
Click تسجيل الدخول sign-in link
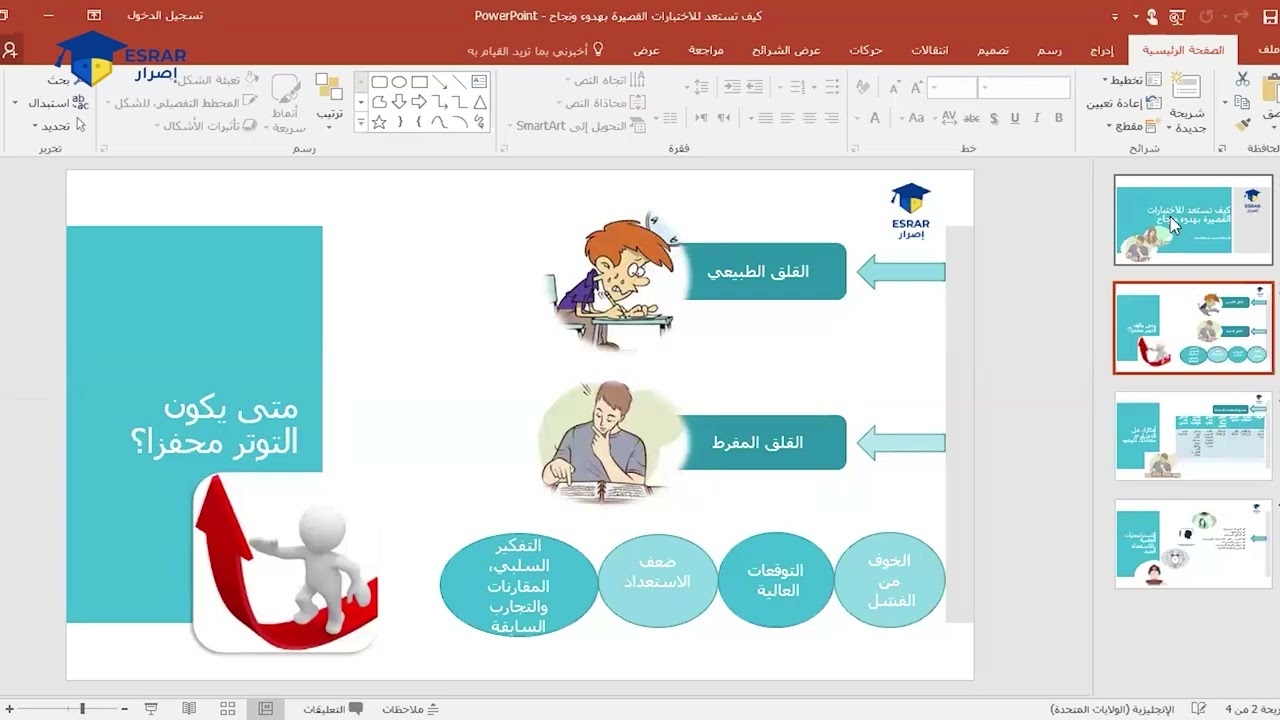coord(165,16)
